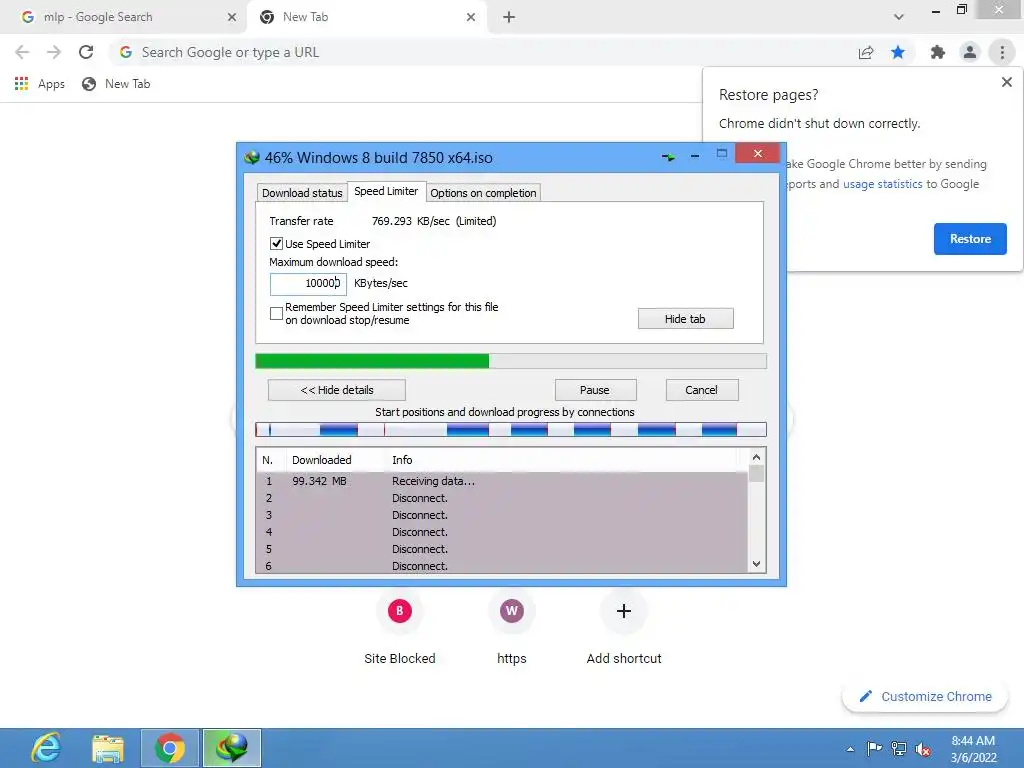The width and height of the screenshot is (1024, 768).
Task: Select connection row 3 Disconnect
Action: coord(502,515)
